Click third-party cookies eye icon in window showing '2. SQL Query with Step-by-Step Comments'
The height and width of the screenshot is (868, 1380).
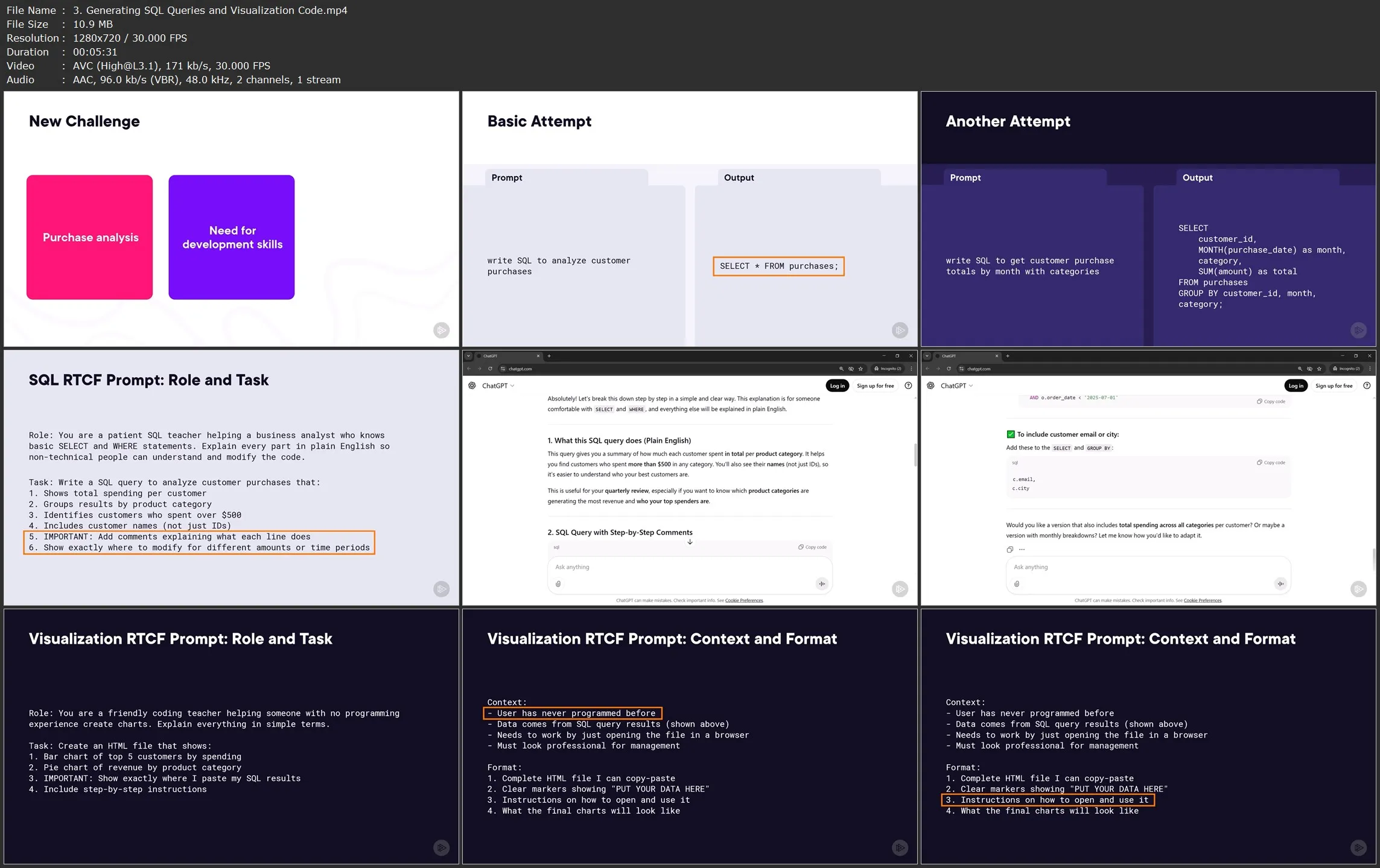[x=851, y=369]
